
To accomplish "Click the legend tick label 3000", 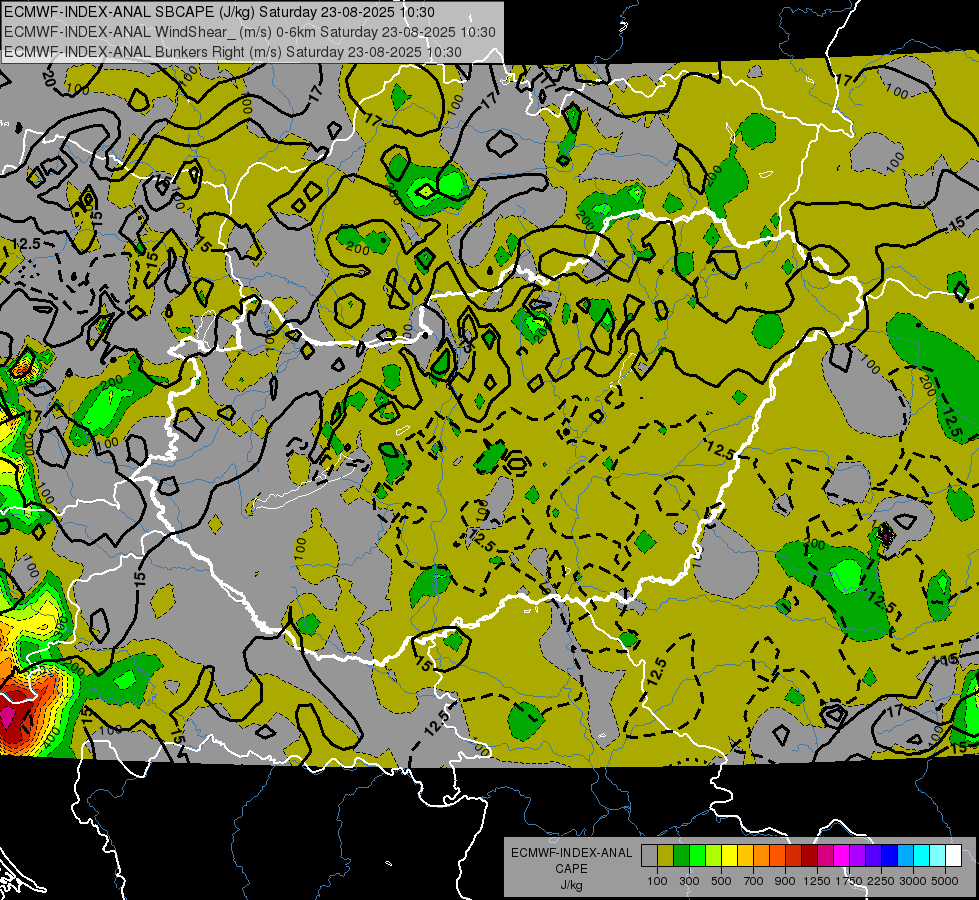I will [913, 881].
